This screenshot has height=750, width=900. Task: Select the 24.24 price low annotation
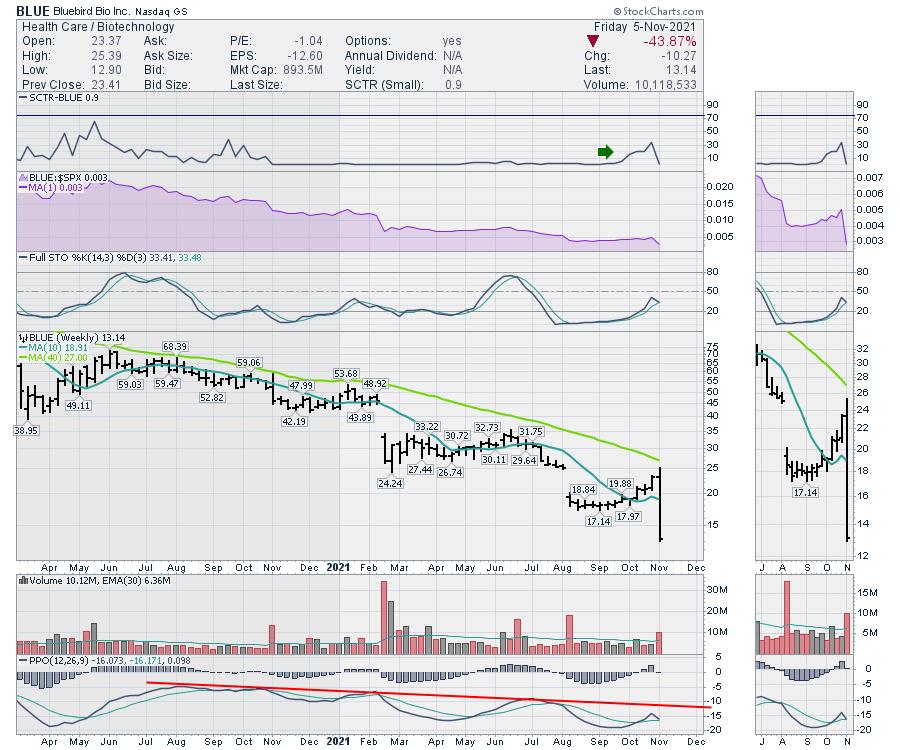coord(390,482)
